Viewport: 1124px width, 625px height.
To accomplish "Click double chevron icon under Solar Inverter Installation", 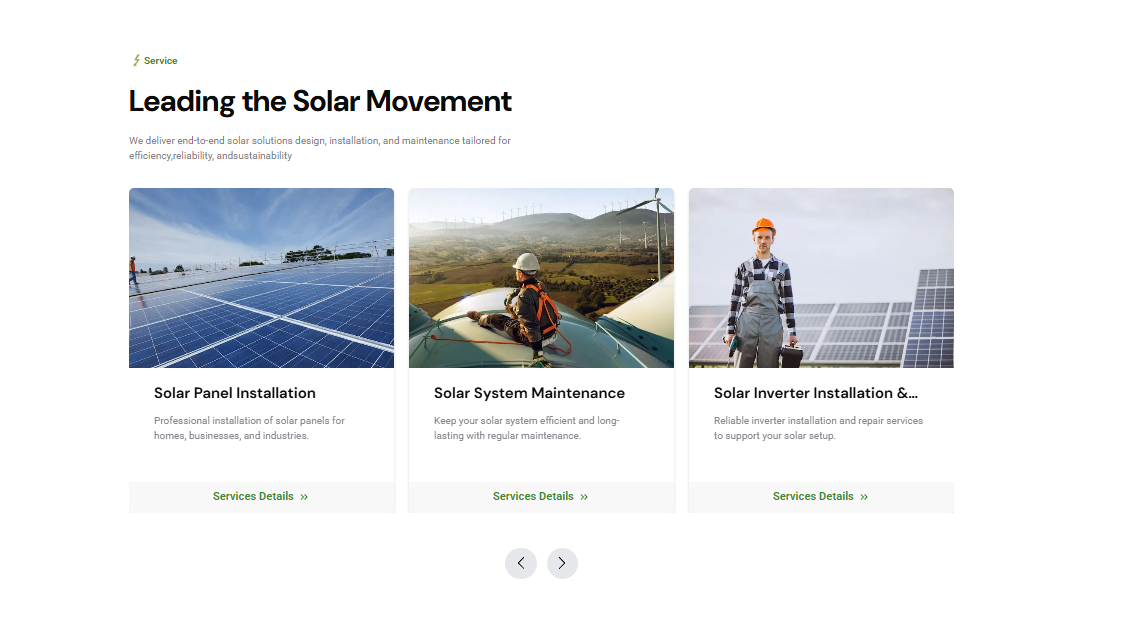I will (x=864, y=497).
